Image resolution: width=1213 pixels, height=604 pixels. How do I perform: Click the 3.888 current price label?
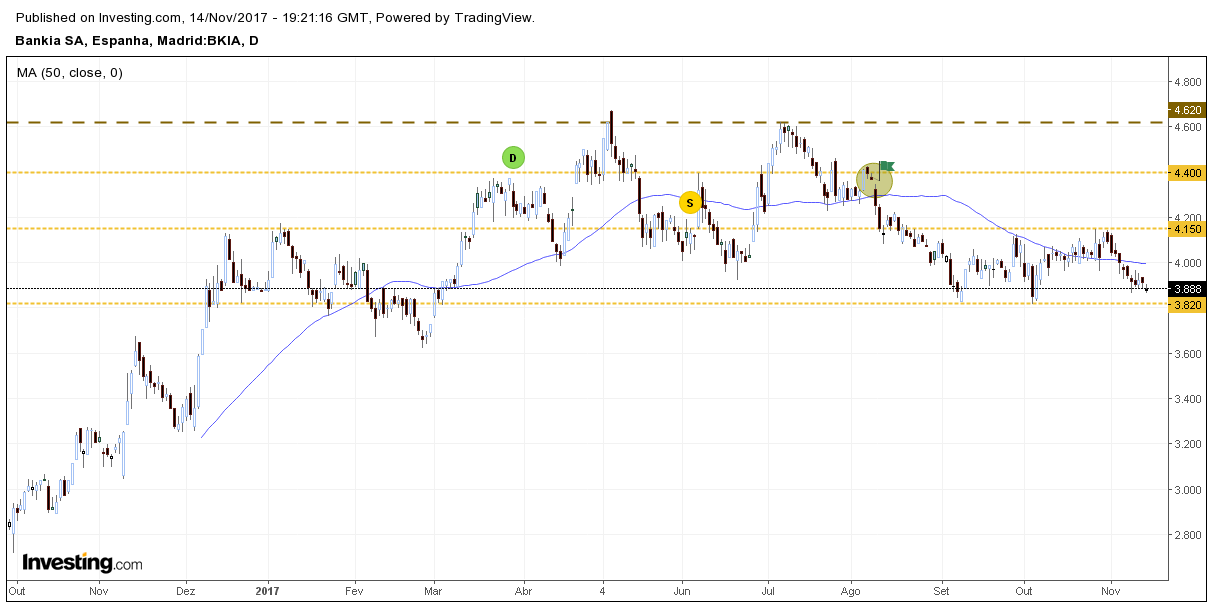pos(1186,289)
